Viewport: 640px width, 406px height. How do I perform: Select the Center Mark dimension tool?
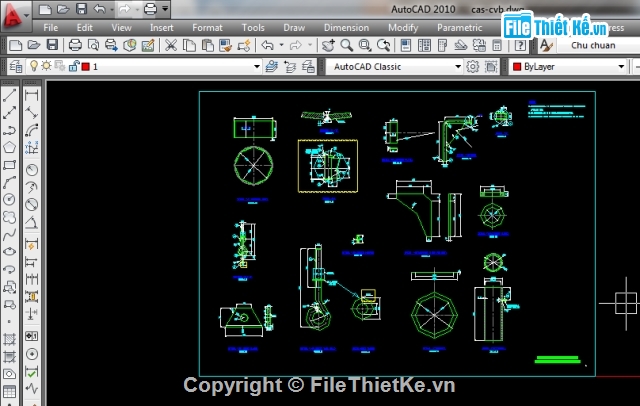point(31,354)
